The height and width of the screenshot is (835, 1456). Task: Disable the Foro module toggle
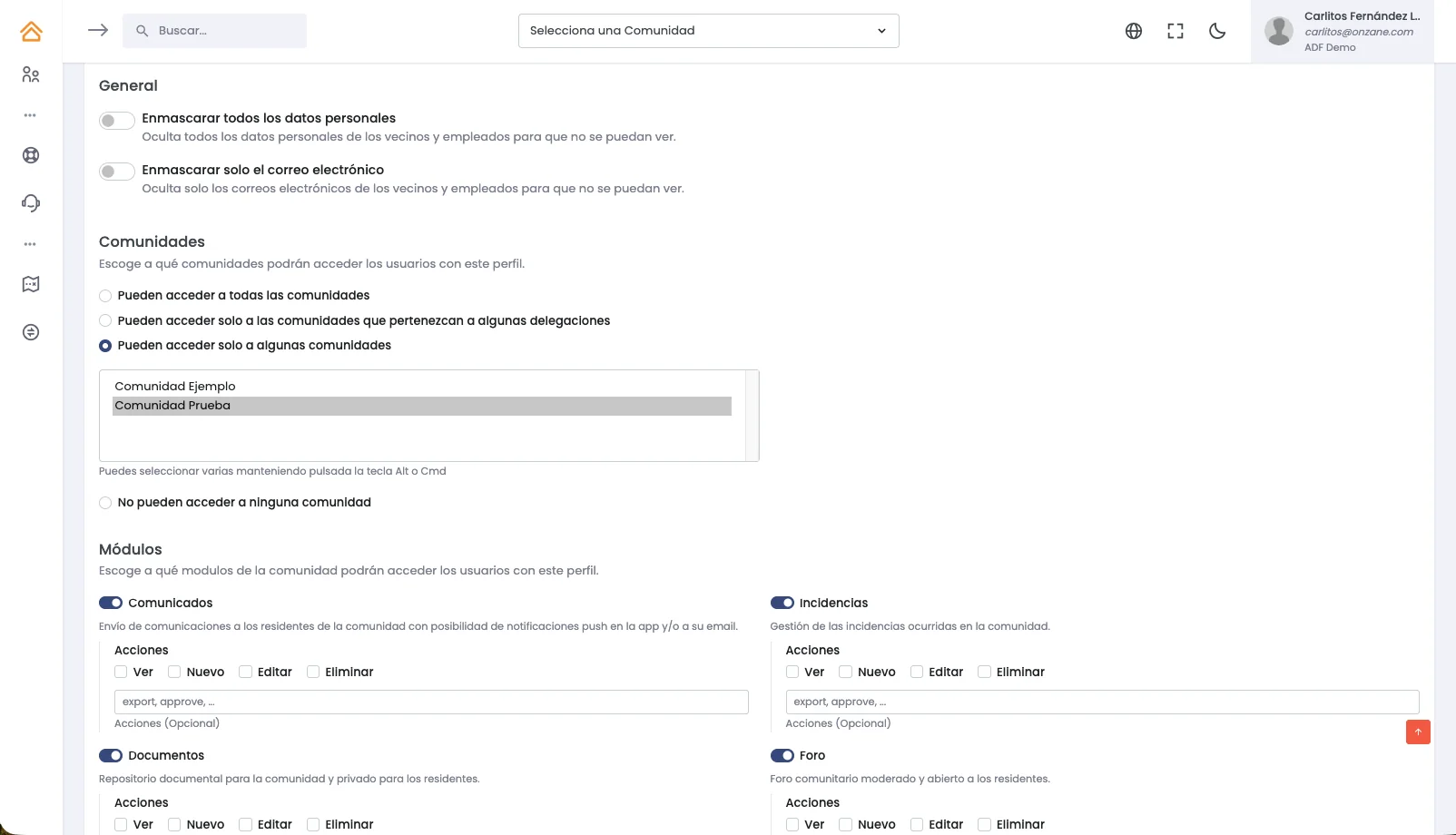pos(782,755)
